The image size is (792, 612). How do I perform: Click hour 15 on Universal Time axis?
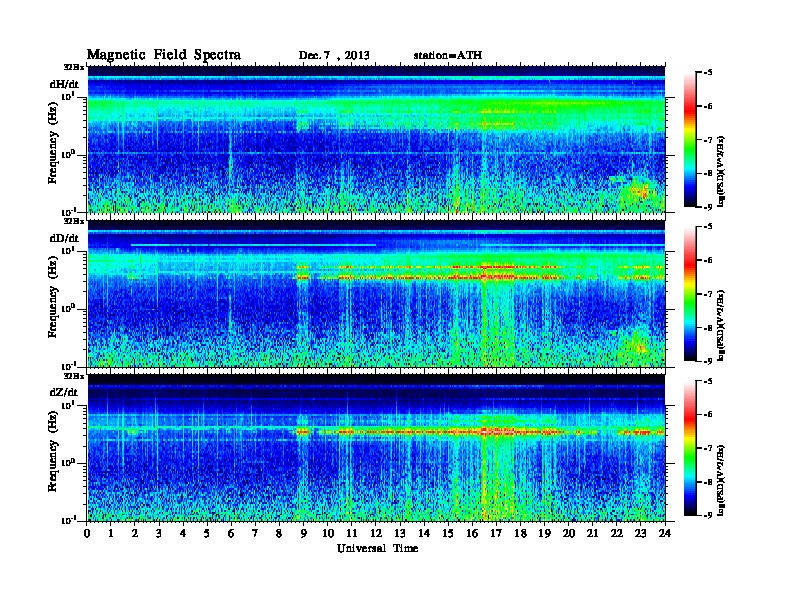click(x=448, y=533)
